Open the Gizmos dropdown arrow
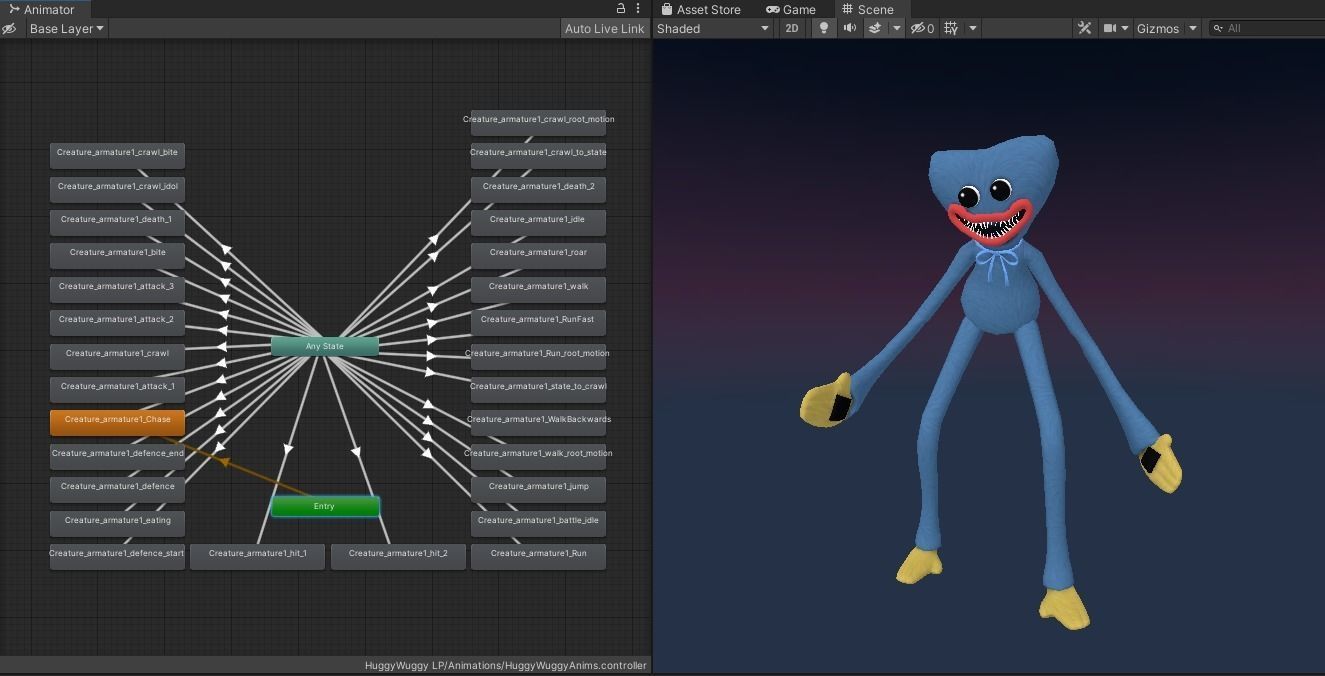The height and width of the screenshot is (676, 1325). 1192,29
